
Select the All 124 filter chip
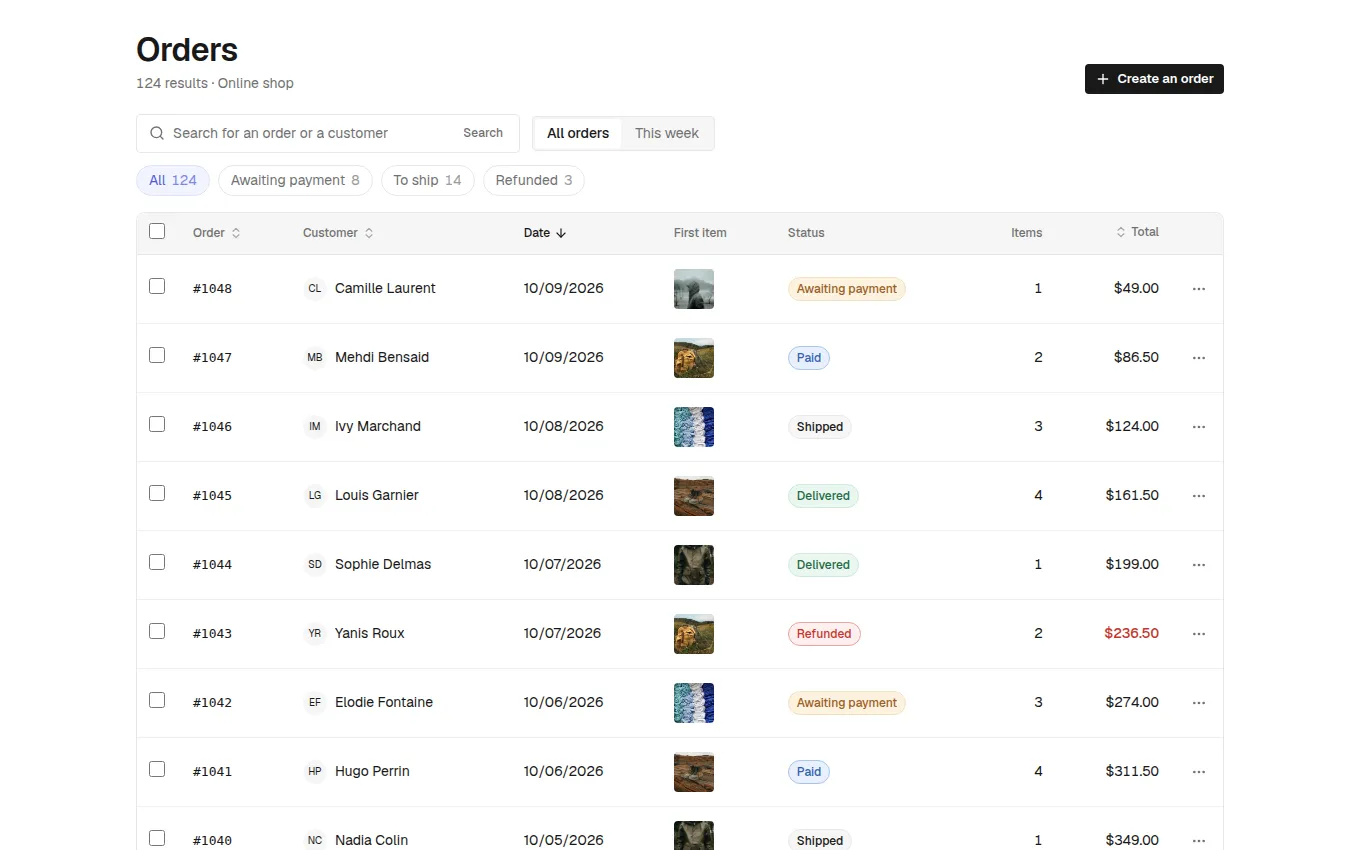pyautogui.click(x=173, y=181)
